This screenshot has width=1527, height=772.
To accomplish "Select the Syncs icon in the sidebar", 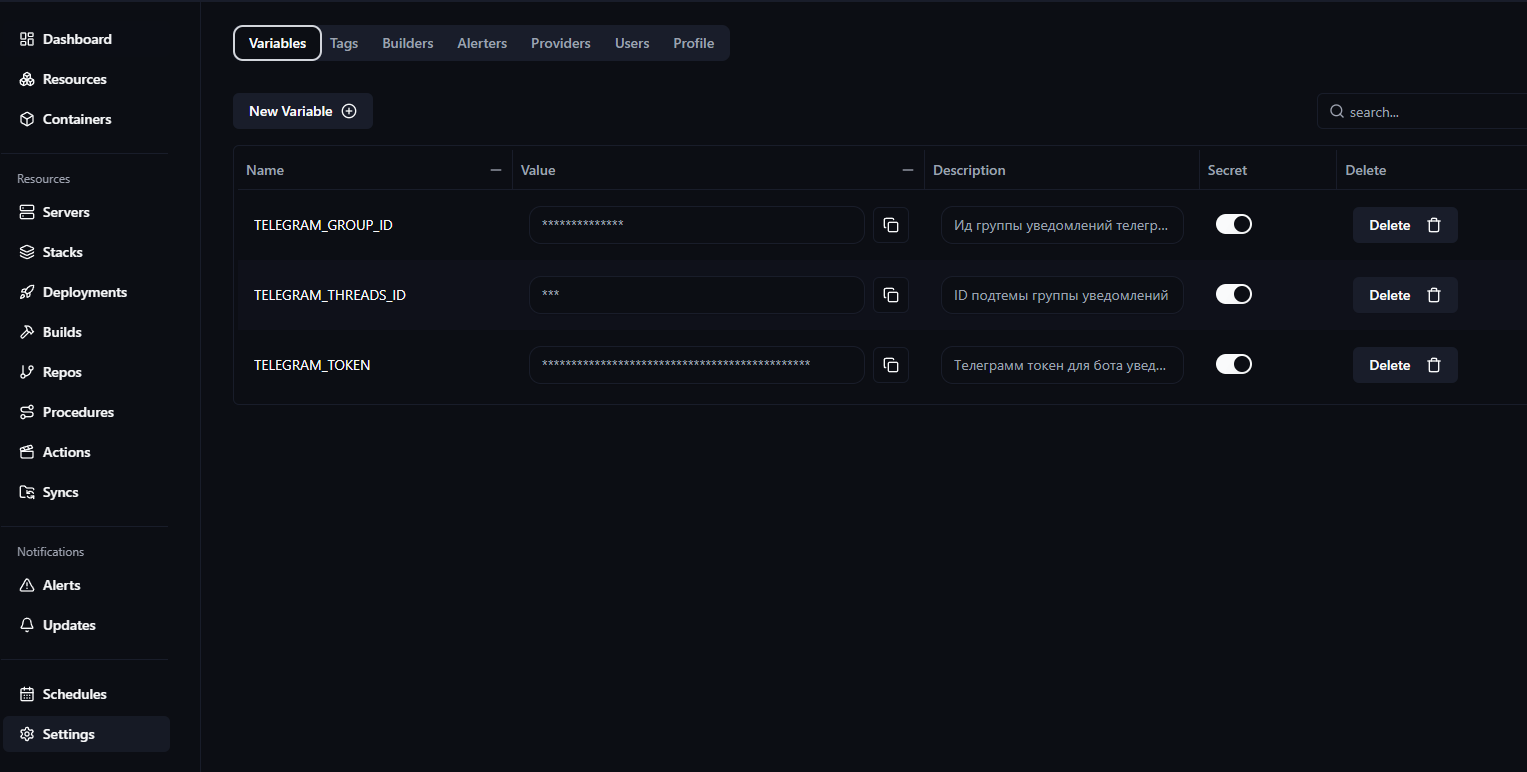I will click(x=26, y=492).
